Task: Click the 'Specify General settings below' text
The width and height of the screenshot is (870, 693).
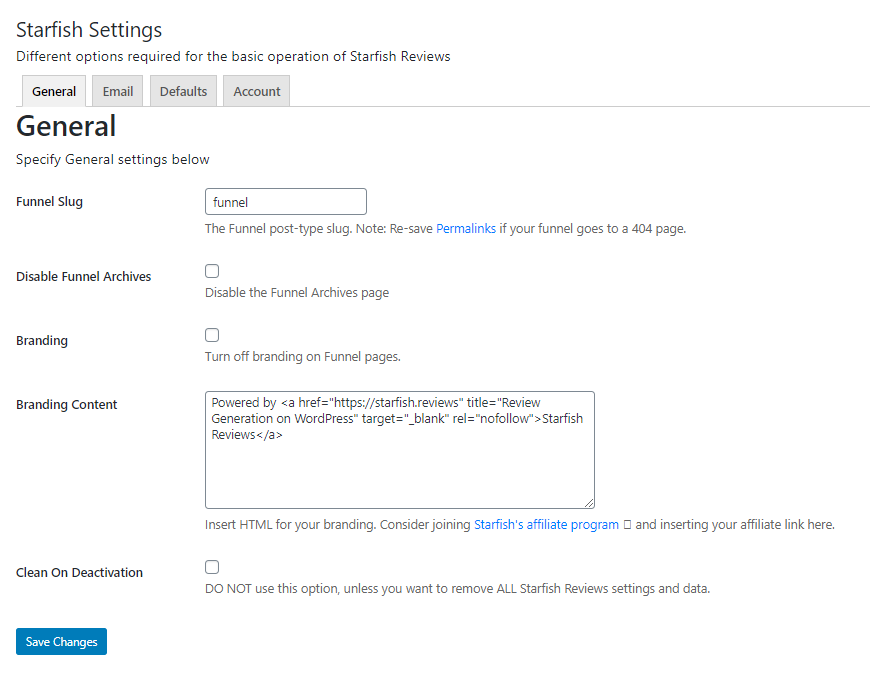Action: tap(113, 159)
